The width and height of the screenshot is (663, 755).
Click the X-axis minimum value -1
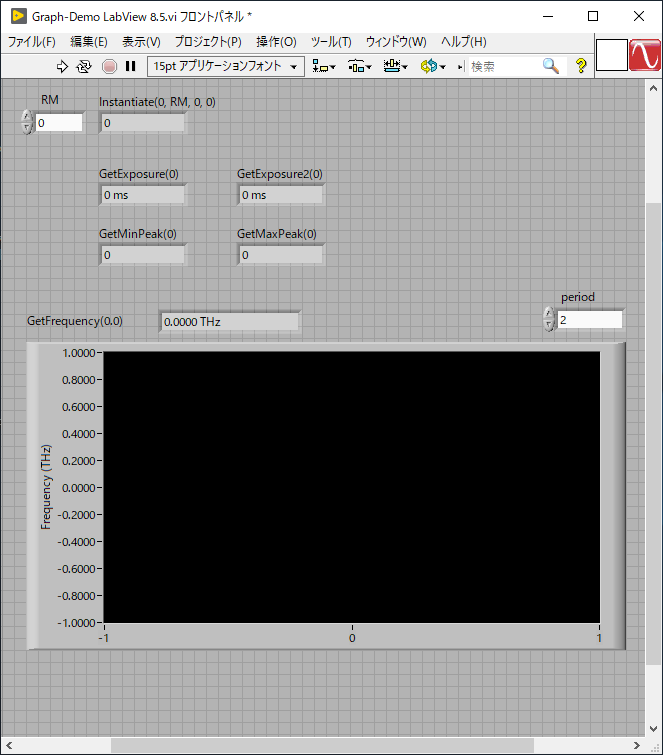(x=104, y=638)
